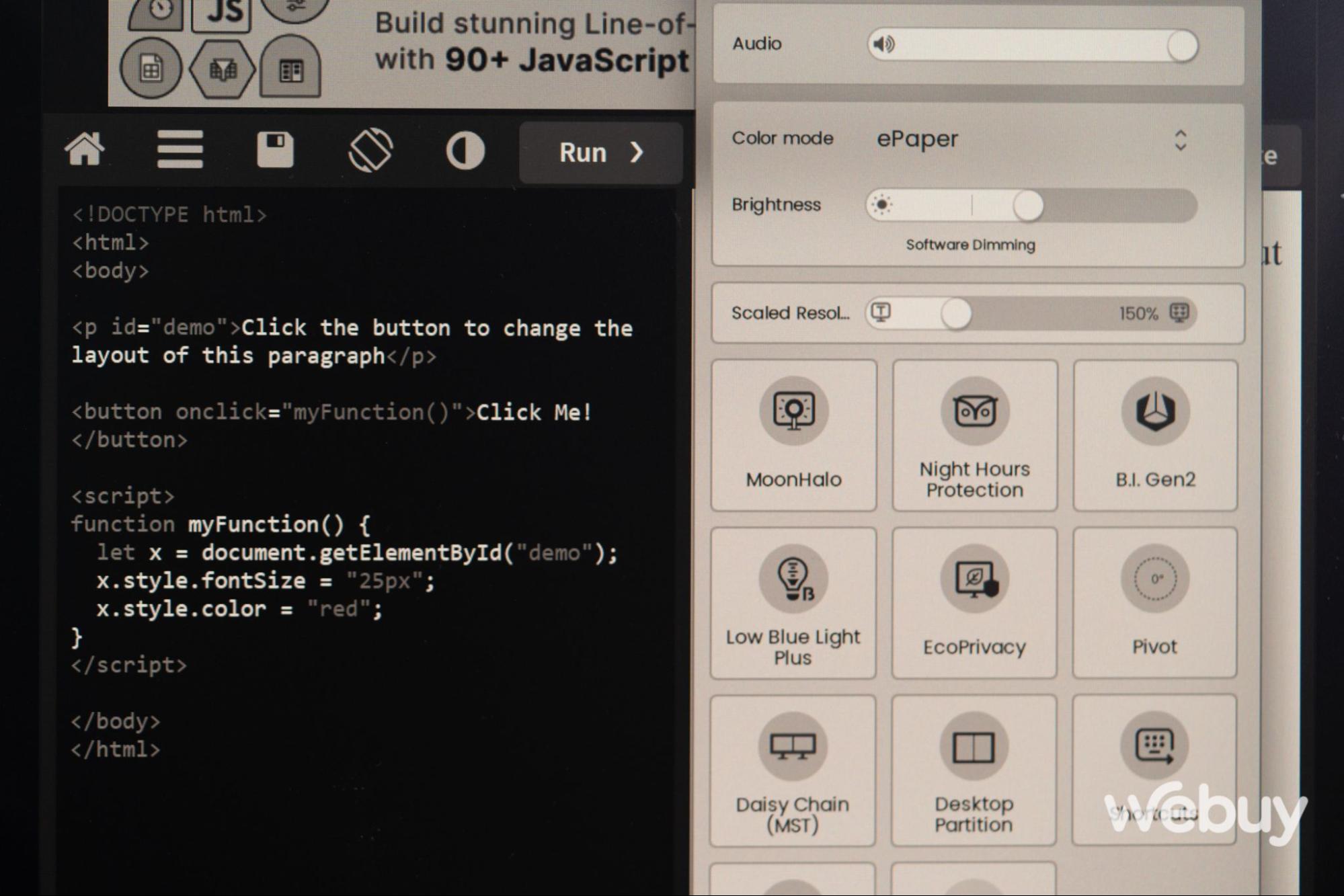This screenshot has height=896, width=1344.
Task: Open the hamburger menu in editor toolbar
Action: pyautogui.click(x=180, y=149)
